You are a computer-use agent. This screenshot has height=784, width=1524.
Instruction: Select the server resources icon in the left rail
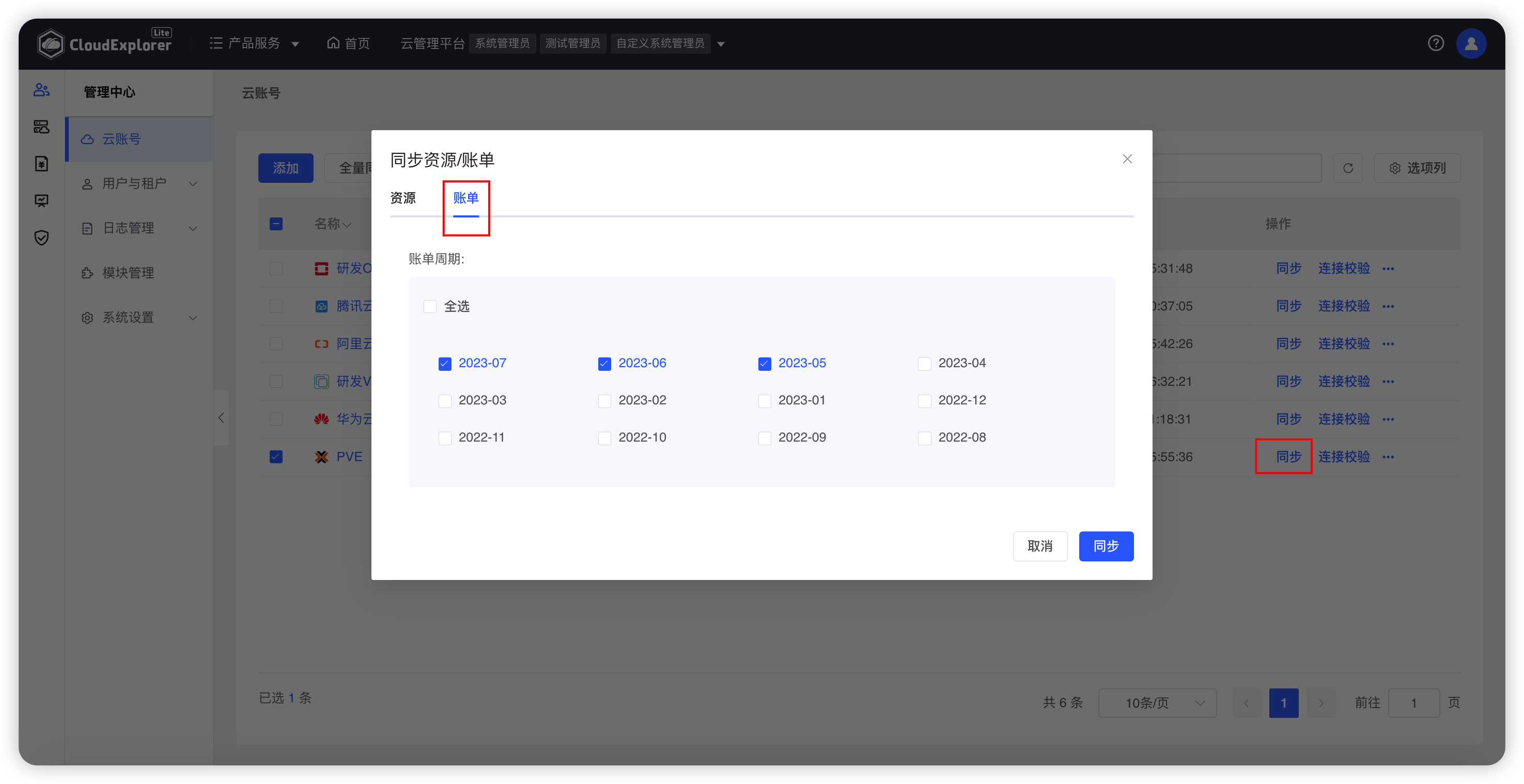pyautogui.click(x=41, y=127)
